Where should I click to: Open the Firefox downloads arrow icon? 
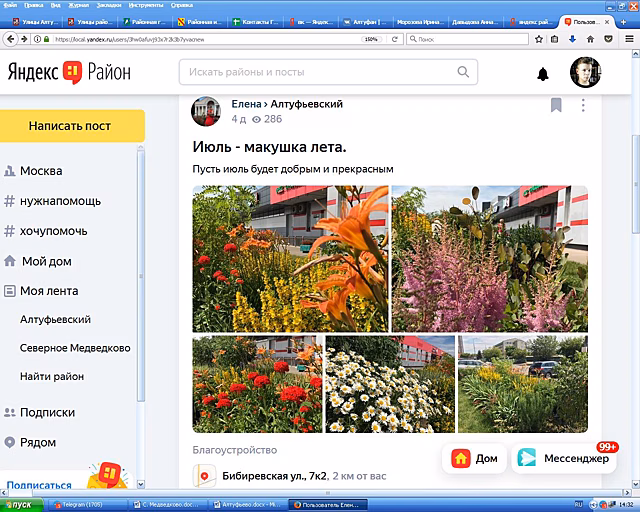(572, 39)
